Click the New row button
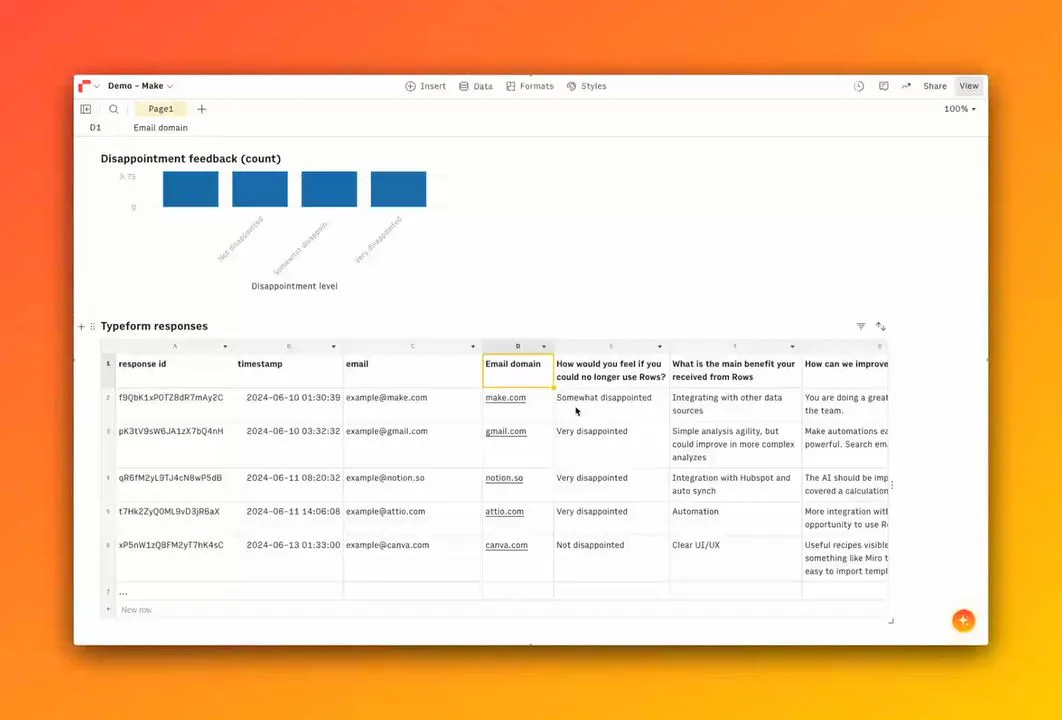The image size is (1062, 720). 136,610
